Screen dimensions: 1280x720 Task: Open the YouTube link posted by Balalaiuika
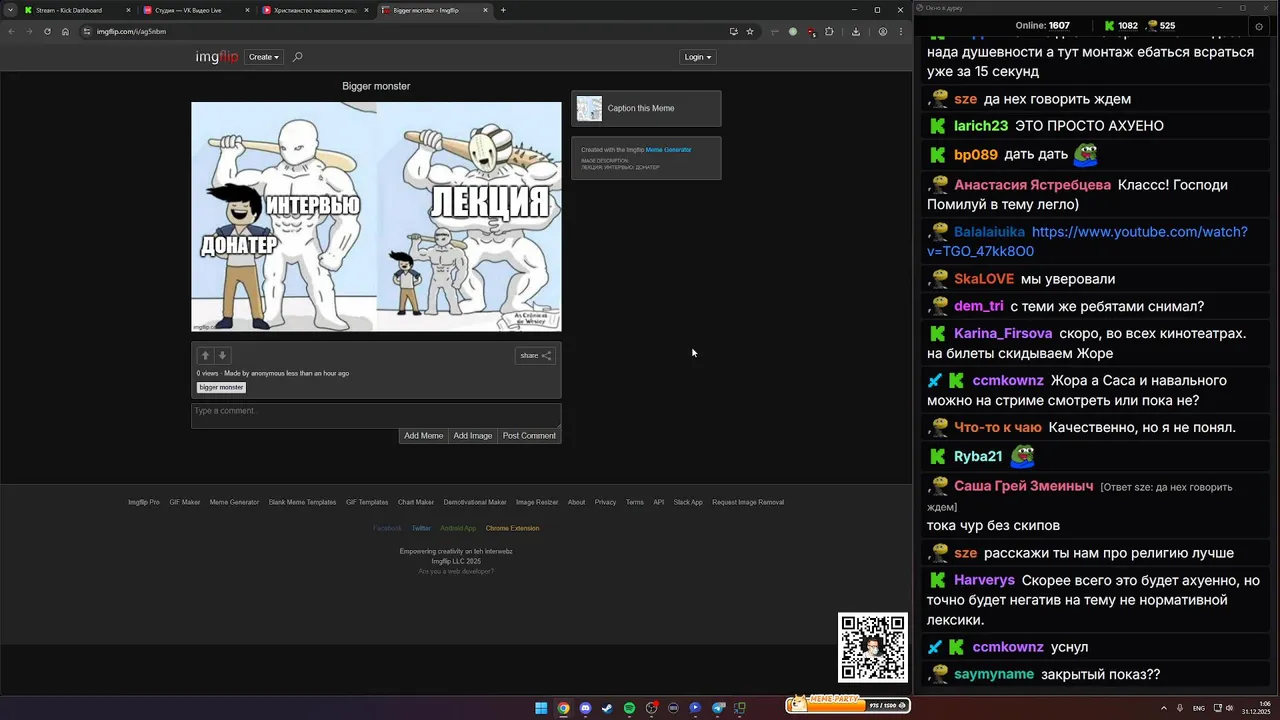click(1087, 241)
